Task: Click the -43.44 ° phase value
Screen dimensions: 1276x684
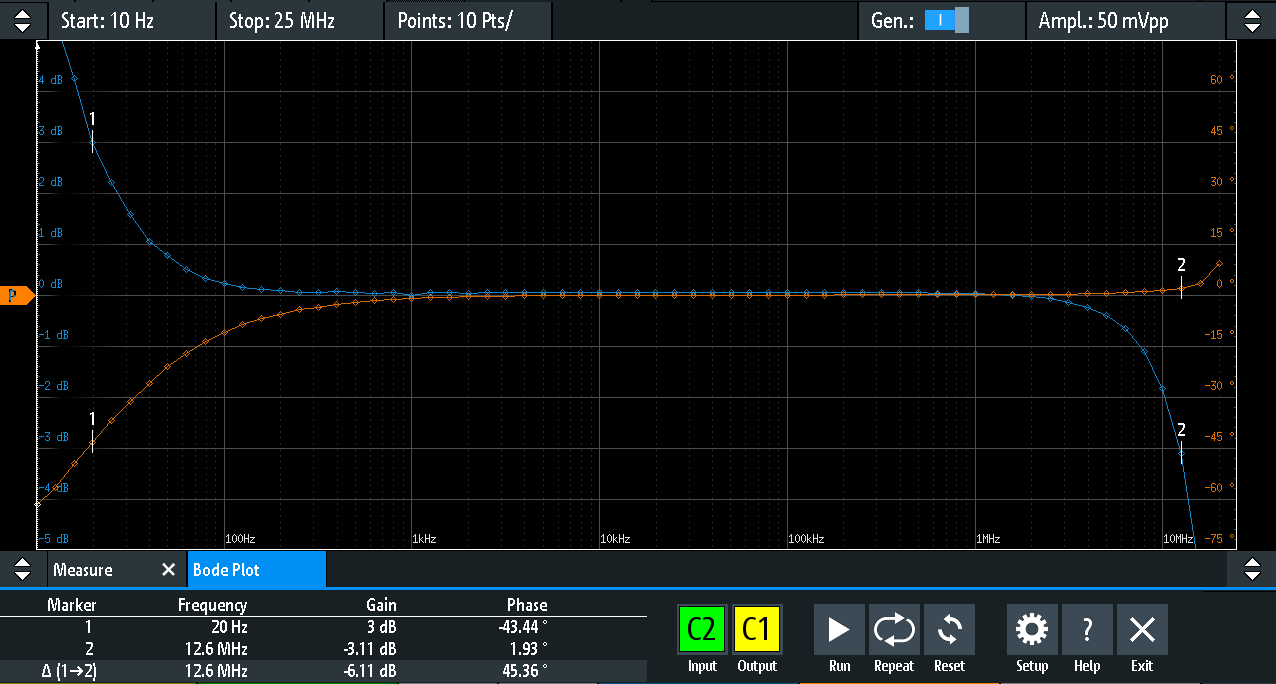Action: [521, 627]
